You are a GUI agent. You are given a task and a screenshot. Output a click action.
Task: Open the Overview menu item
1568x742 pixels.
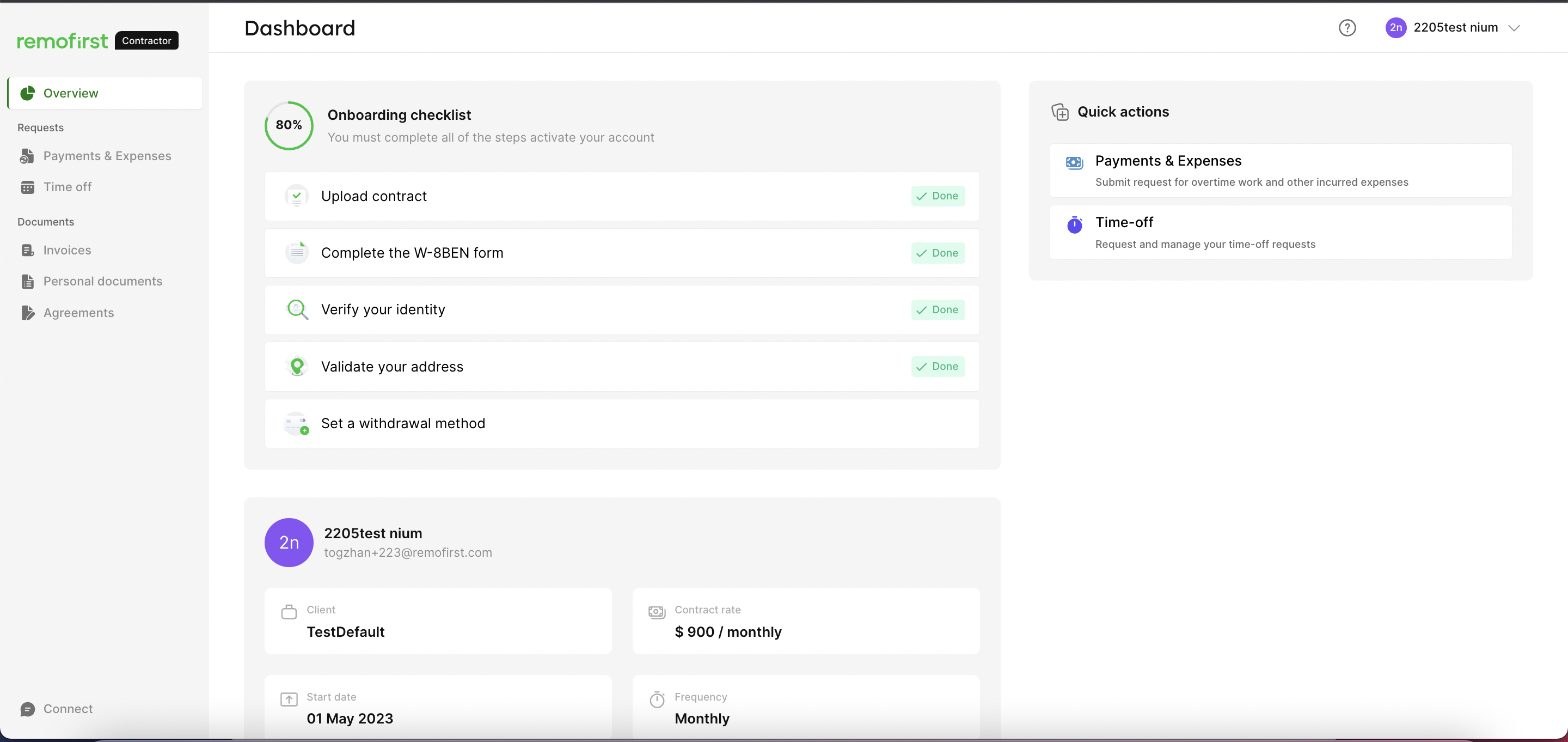pyautogui.click(x=105, y=93)
